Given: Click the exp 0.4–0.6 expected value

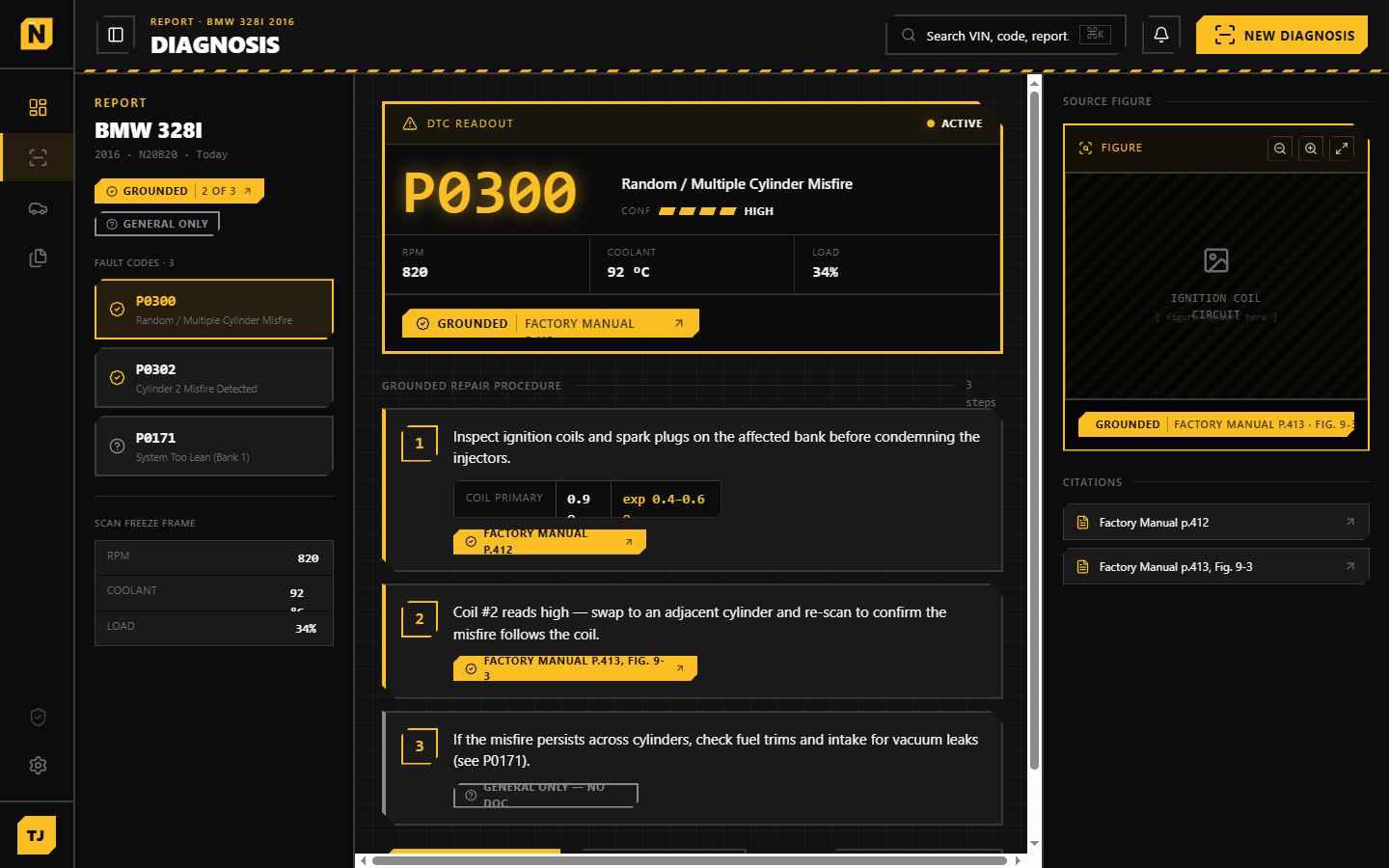Looking at the screenshot, I should 664,500.
